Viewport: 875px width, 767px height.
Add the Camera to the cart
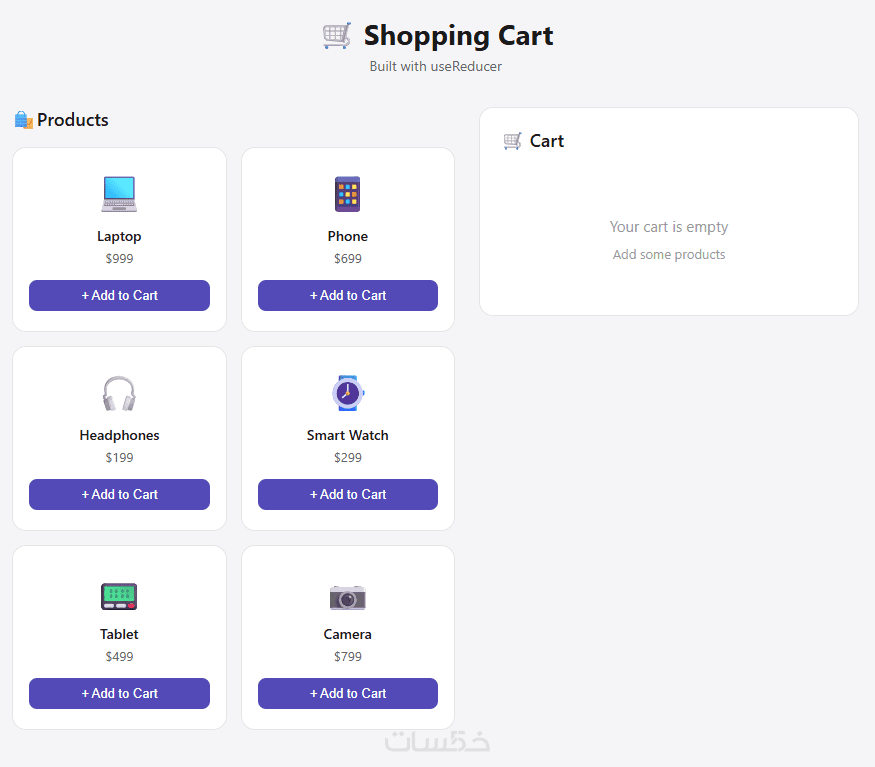(x=347, y=693)
